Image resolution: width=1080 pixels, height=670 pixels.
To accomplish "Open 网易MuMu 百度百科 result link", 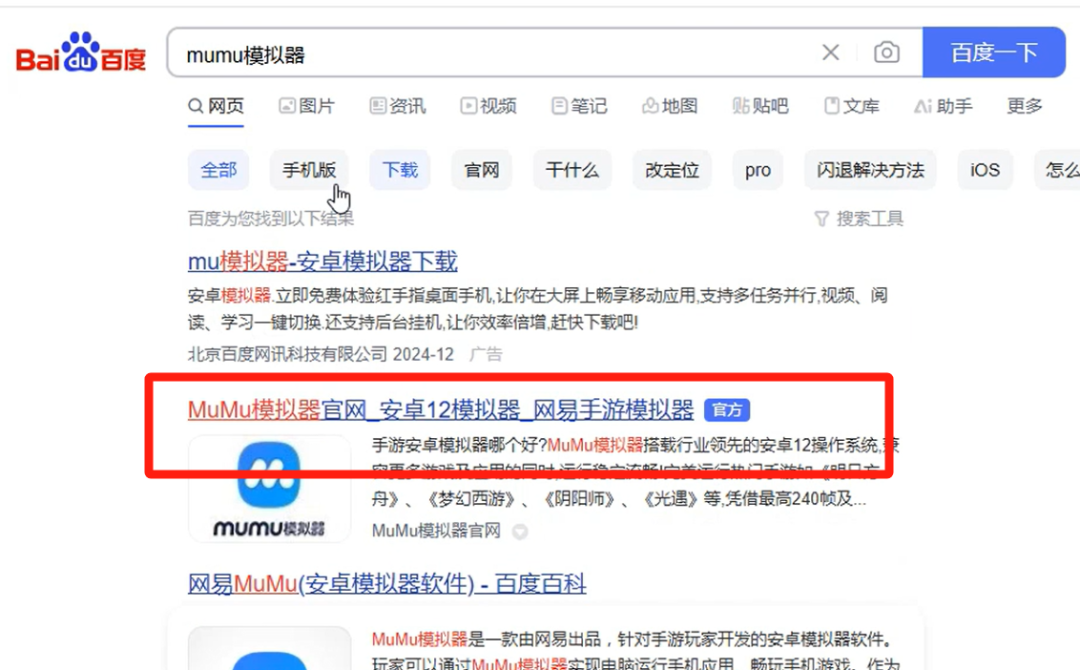I will tap(387, 584).
